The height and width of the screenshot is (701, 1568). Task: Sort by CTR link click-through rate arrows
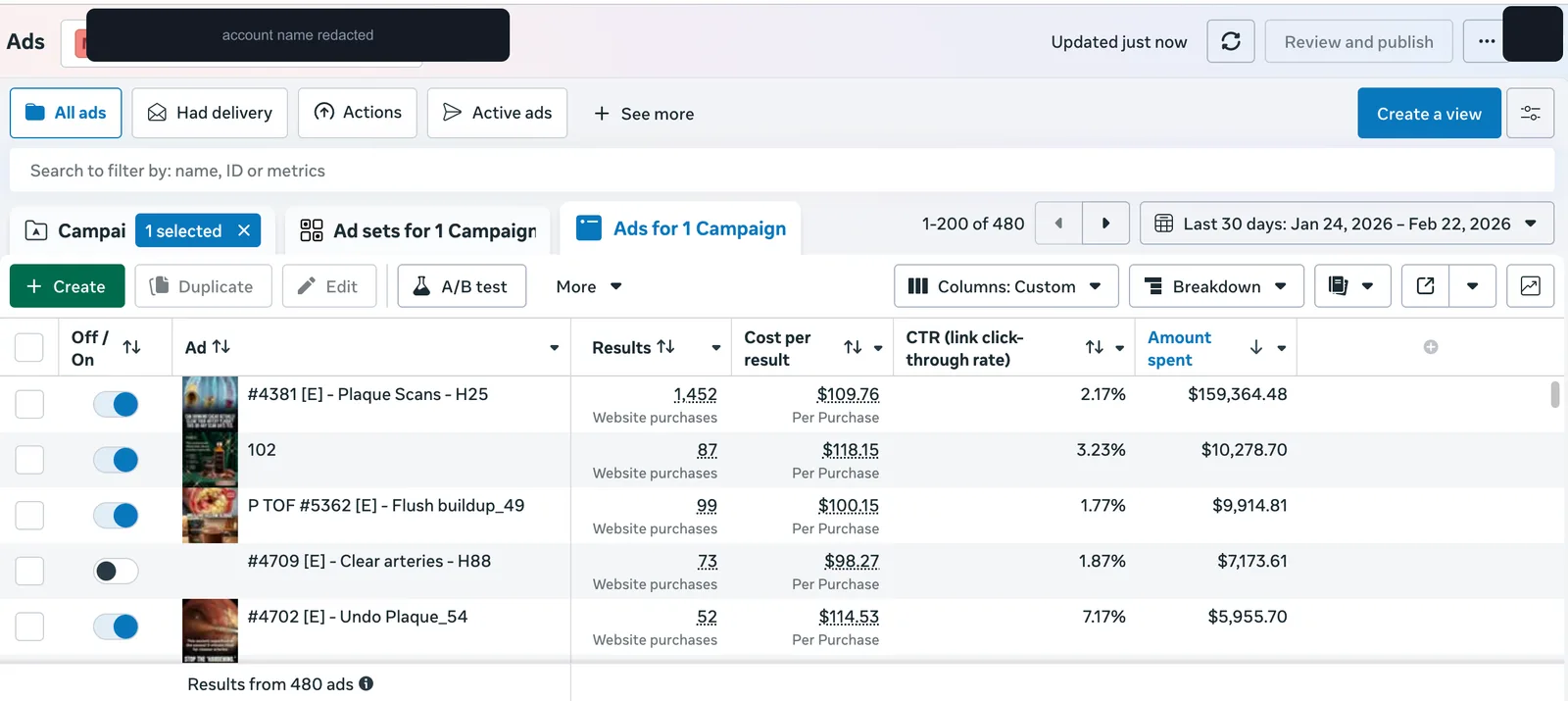(x=1095, y=347)
